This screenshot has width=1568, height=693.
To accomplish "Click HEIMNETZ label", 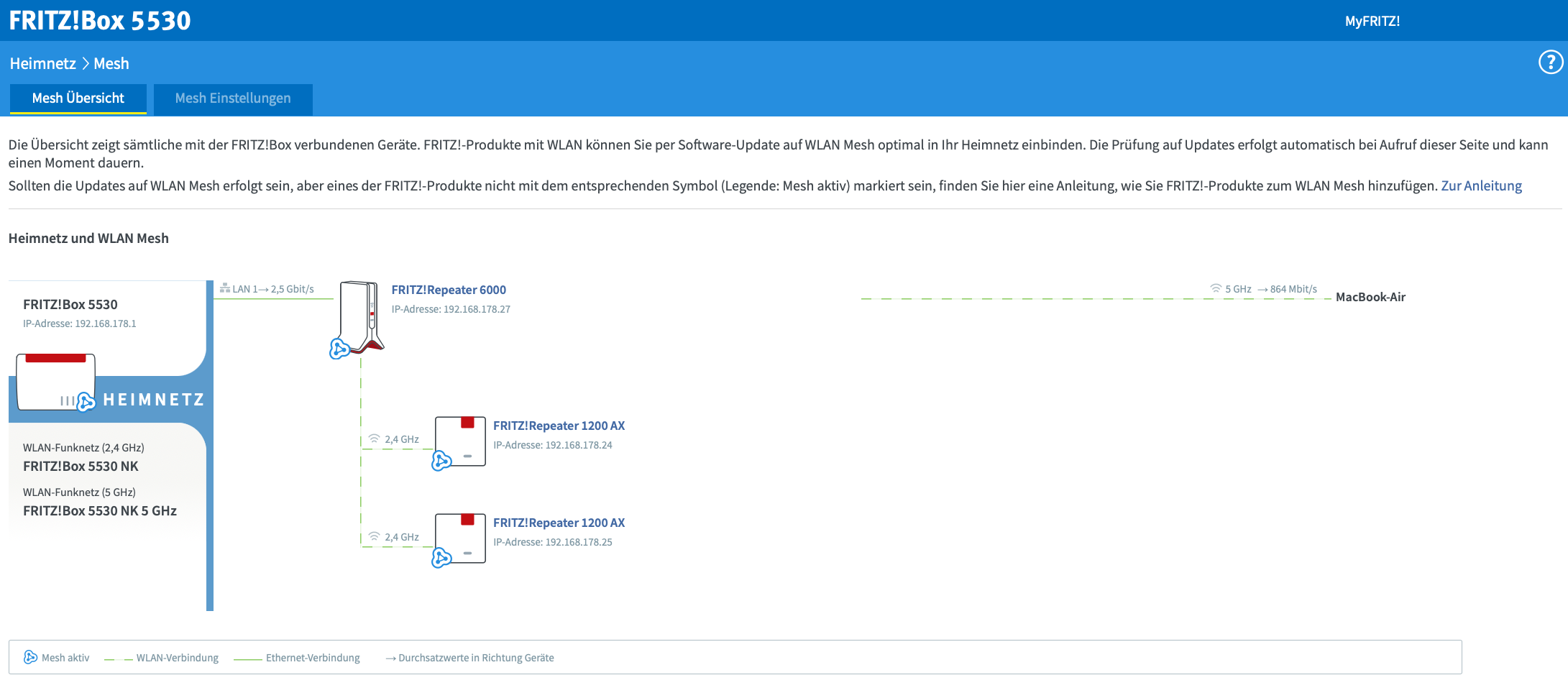I will click(x=154, y=400).
